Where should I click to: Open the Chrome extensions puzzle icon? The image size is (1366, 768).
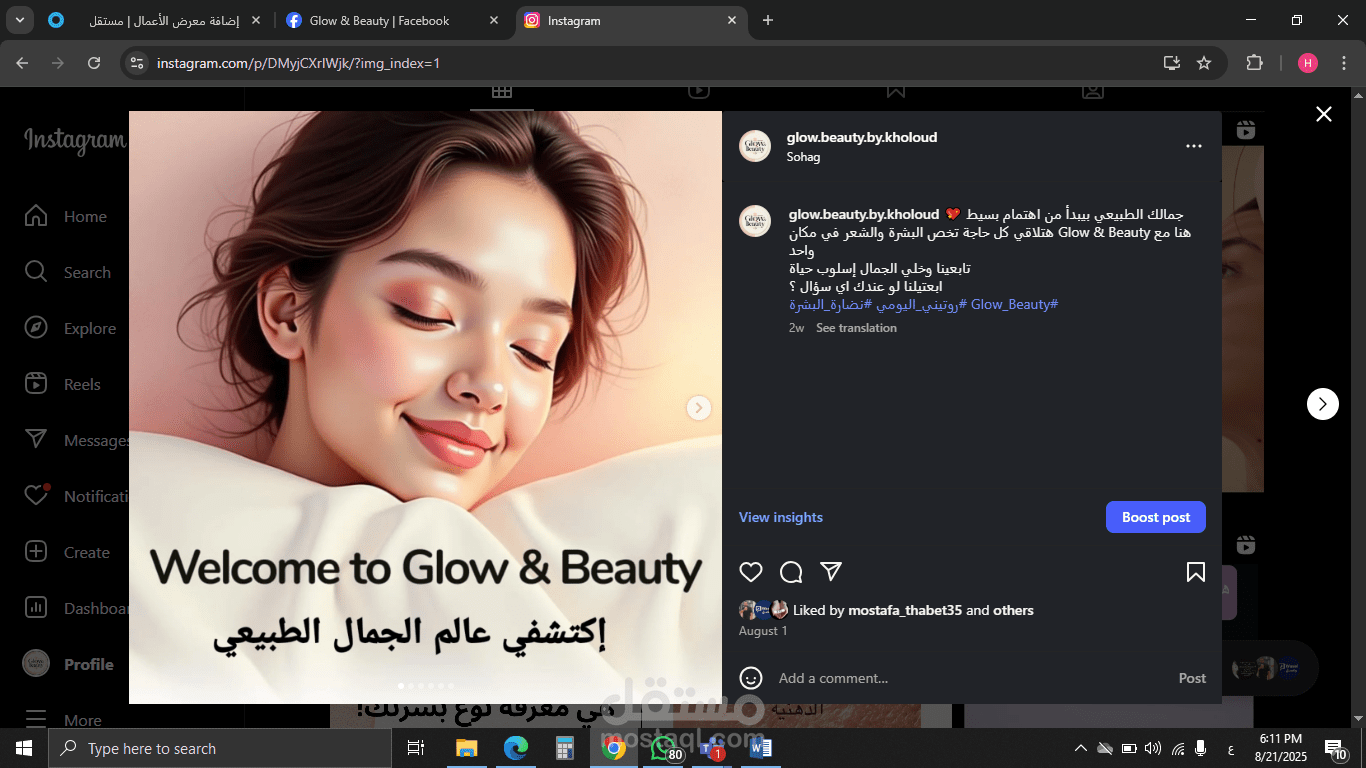[1254, 63]
